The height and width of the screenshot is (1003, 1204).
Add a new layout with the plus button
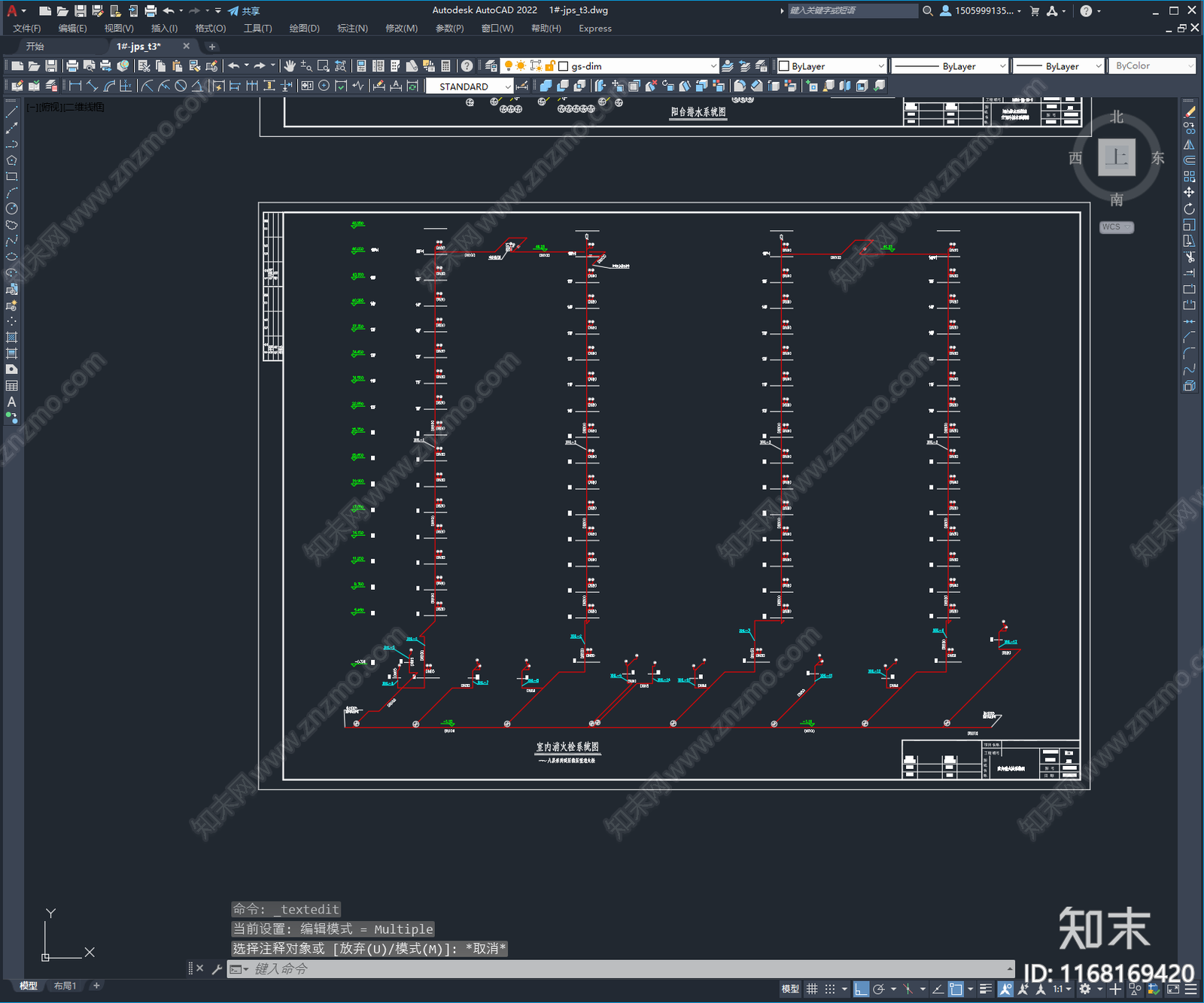pos(96,986)
